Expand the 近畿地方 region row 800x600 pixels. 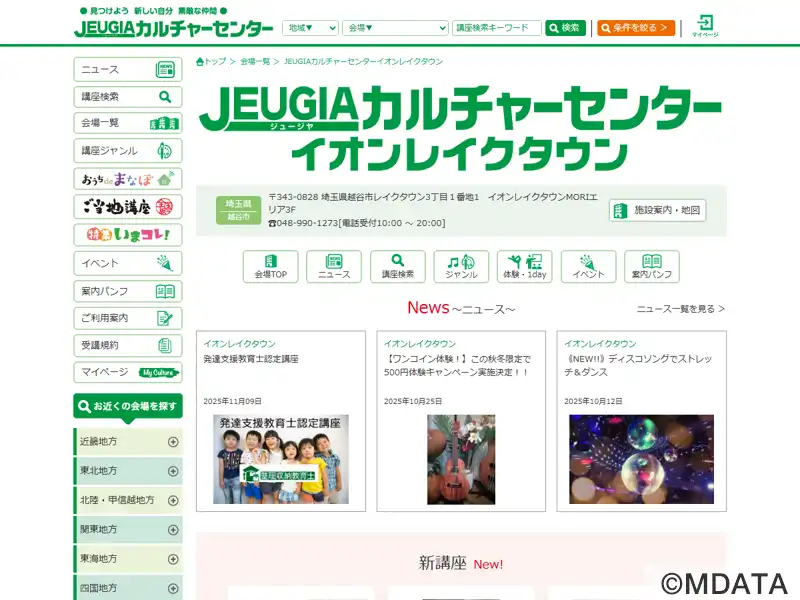[x=128, y=441]
